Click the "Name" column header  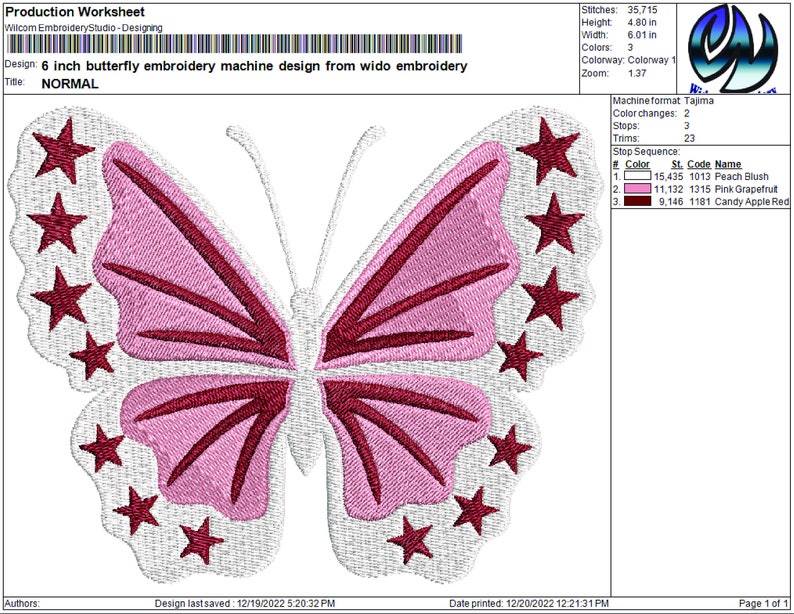(728, 164)
